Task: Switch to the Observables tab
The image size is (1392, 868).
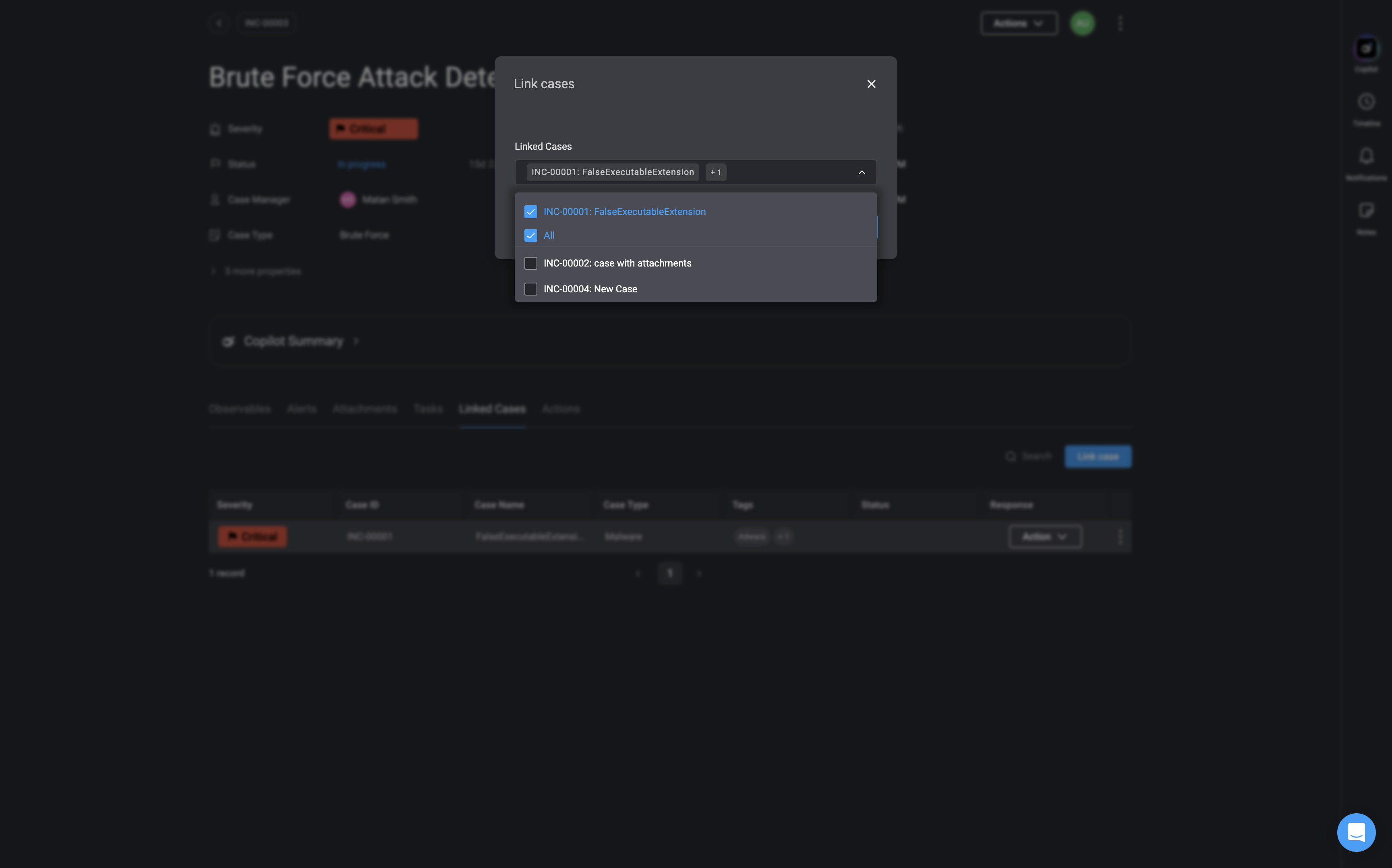Action: [x=240, y=409]
